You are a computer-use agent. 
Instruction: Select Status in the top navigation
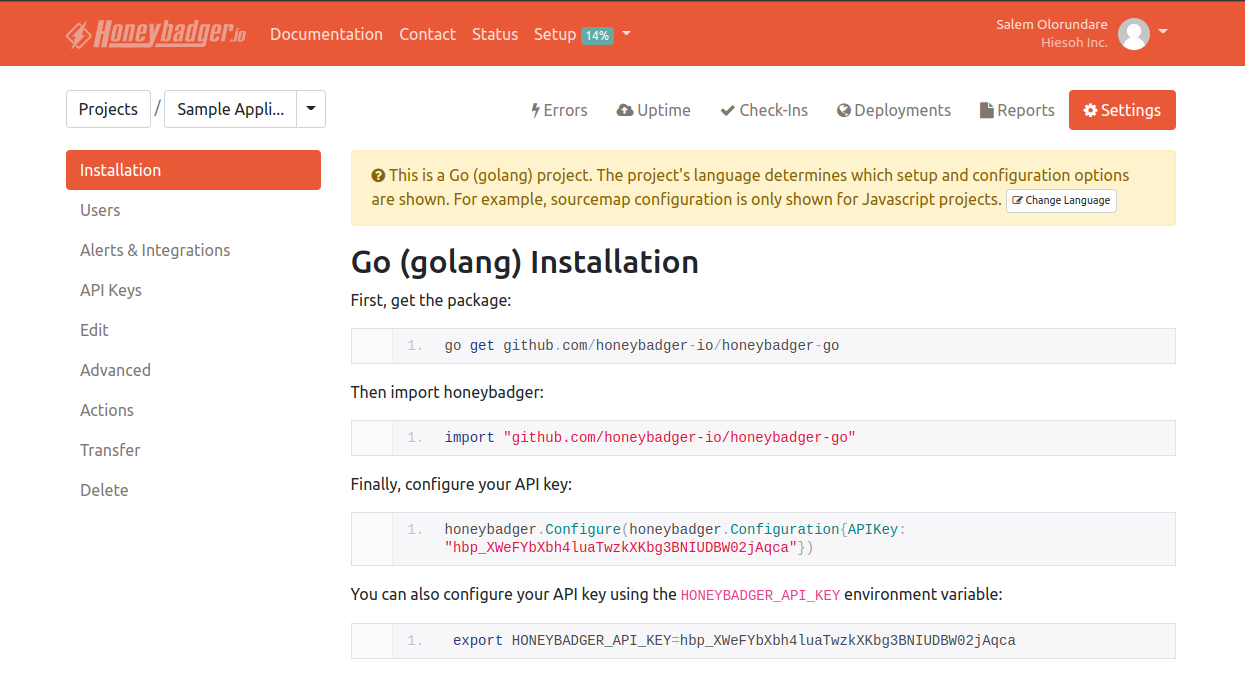[x=495, y=34]
